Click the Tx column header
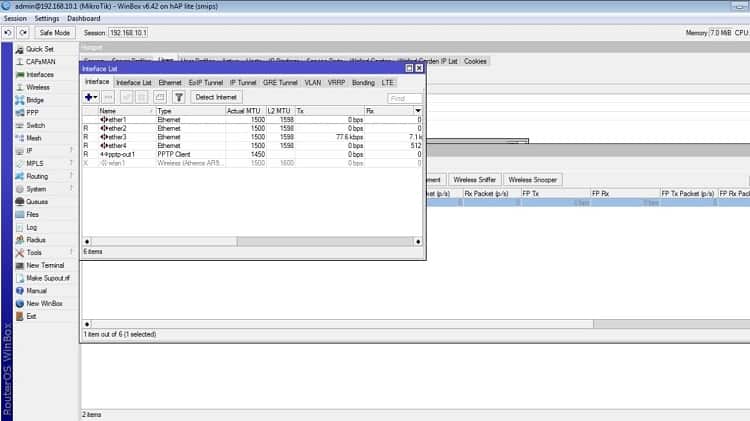The height and width of the screenshot is (421, 750). 330,111
